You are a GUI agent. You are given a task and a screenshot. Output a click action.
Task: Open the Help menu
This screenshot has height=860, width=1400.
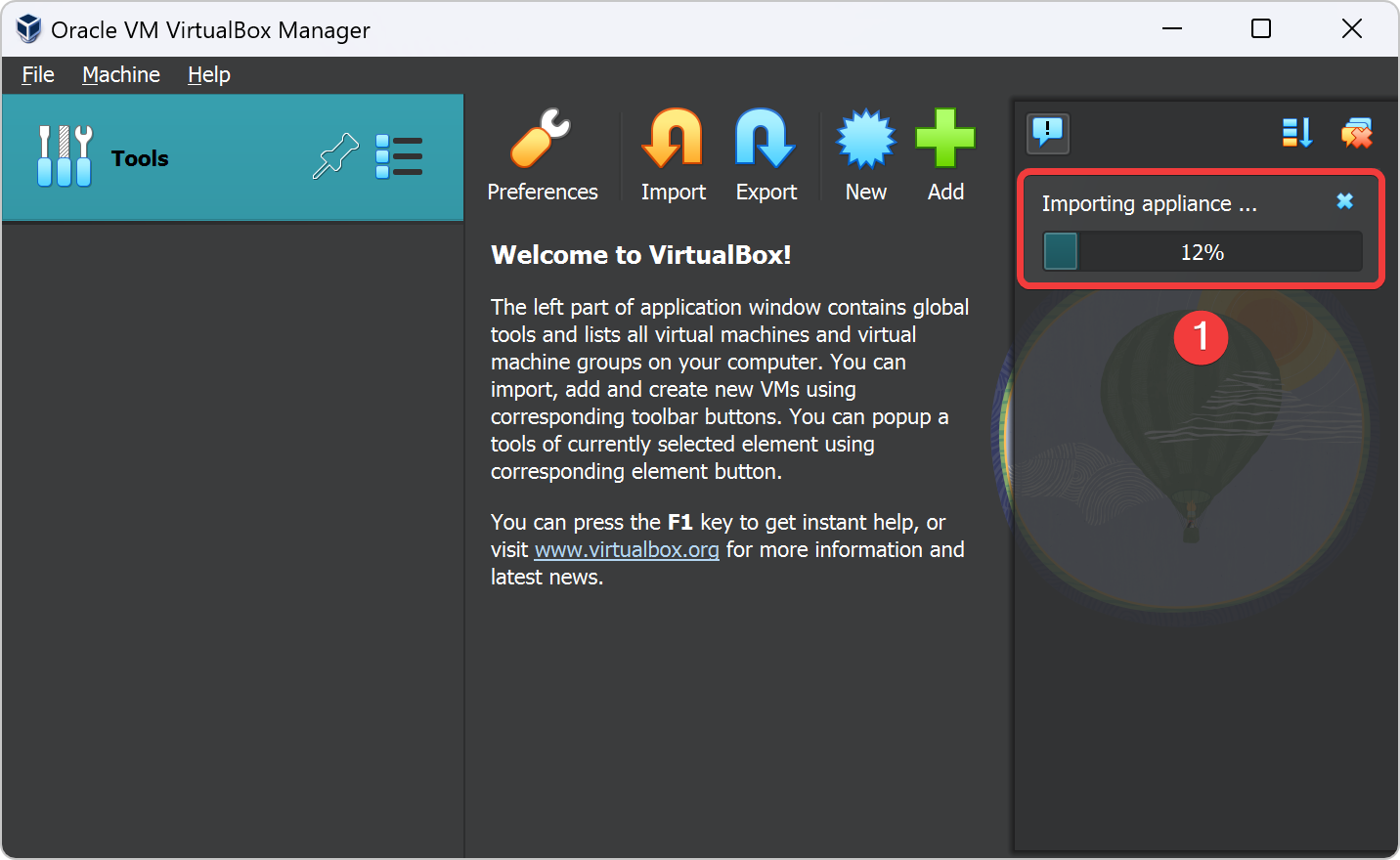click(x=209, y=74)
